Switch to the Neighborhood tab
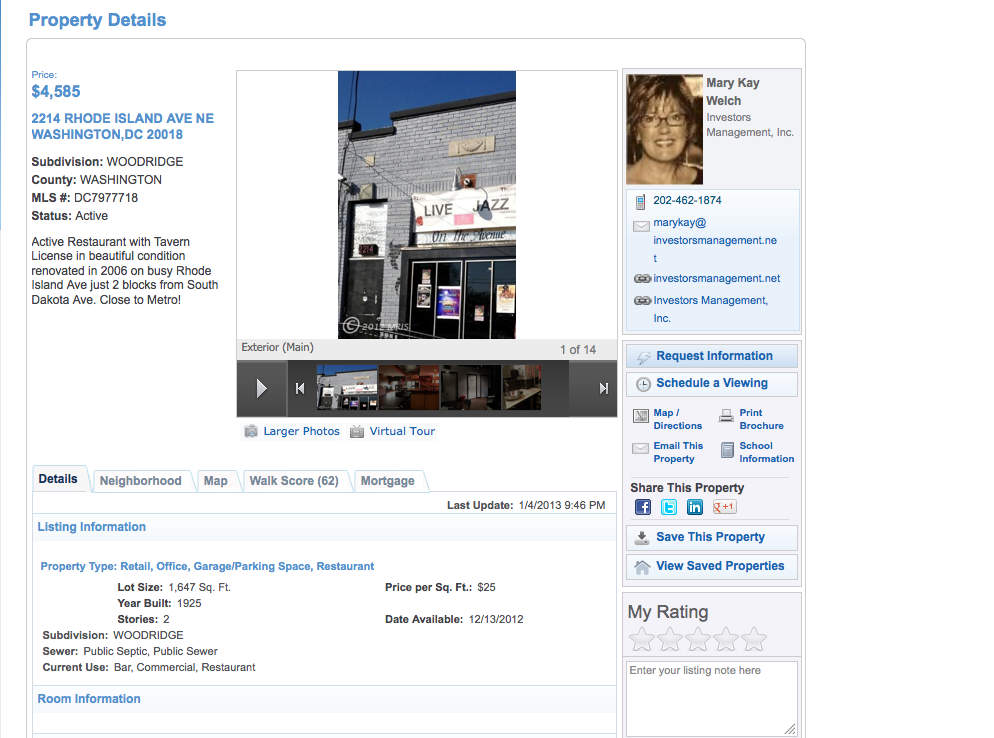Image resolution: width=994 pixels, height=738 pixels. coord(140,481)
